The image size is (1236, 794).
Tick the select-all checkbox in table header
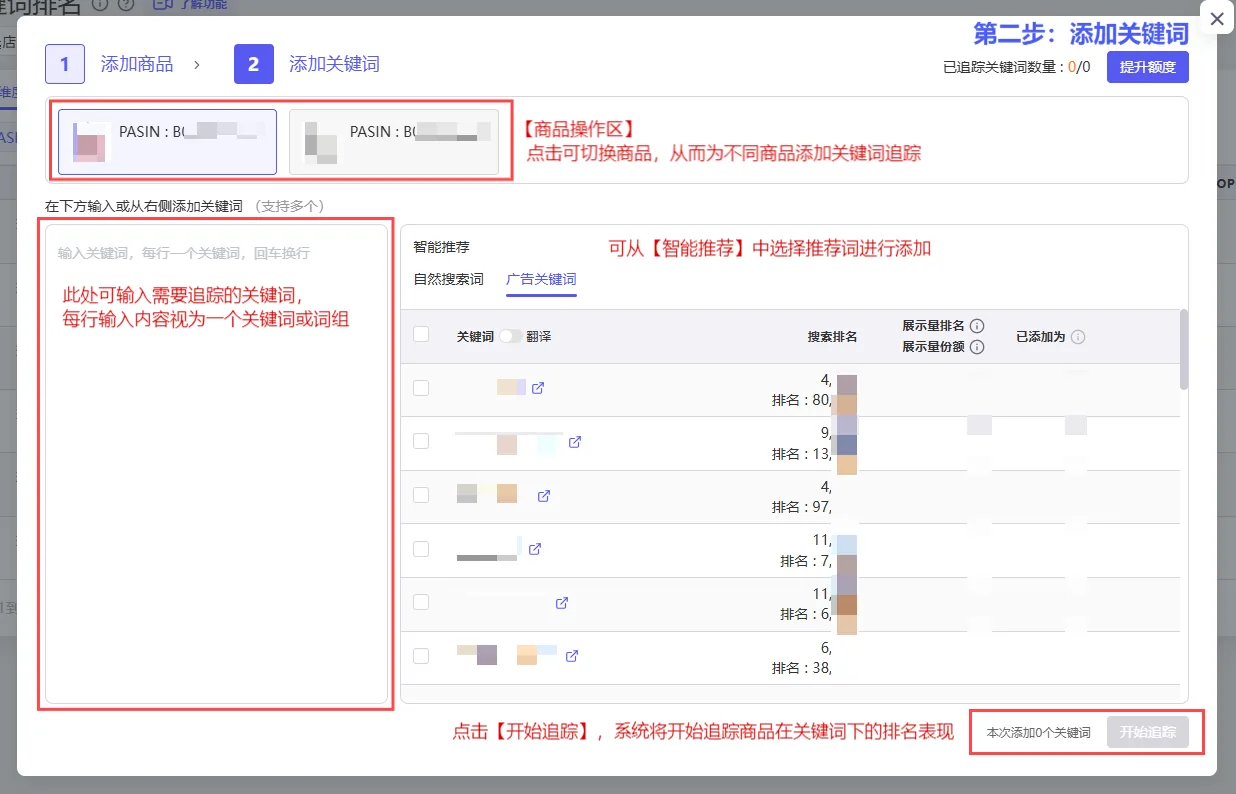421,335
